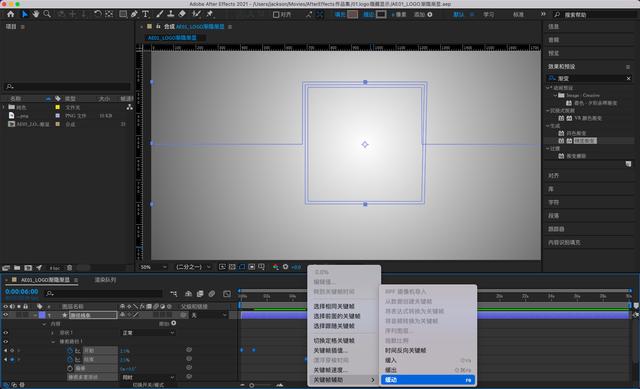Collapse the 修剪路径 1 group
640x389 pixels.
point(53,342)
